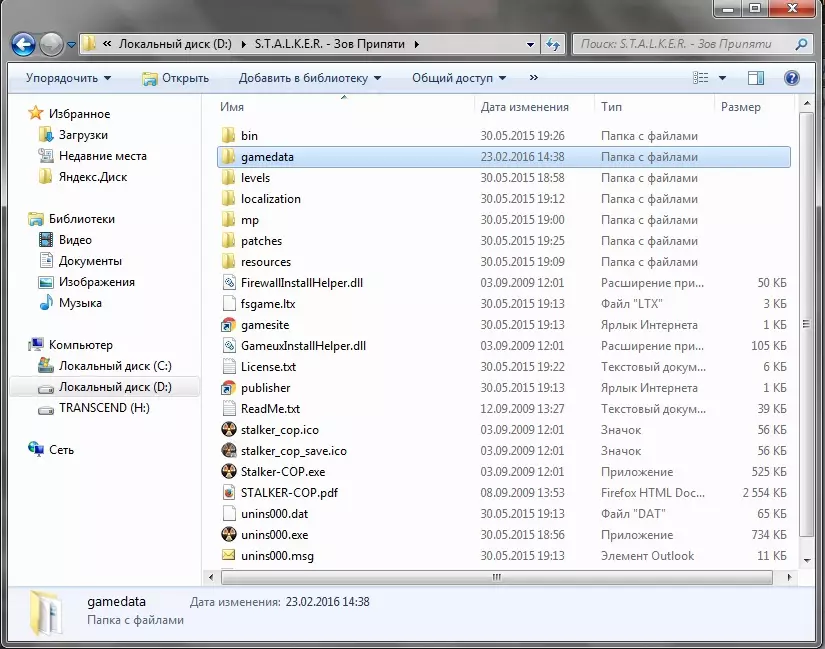Select the GameuxInstallHelper.dll file icon
The height and width of the screenshot is (649, 825).
229,346
